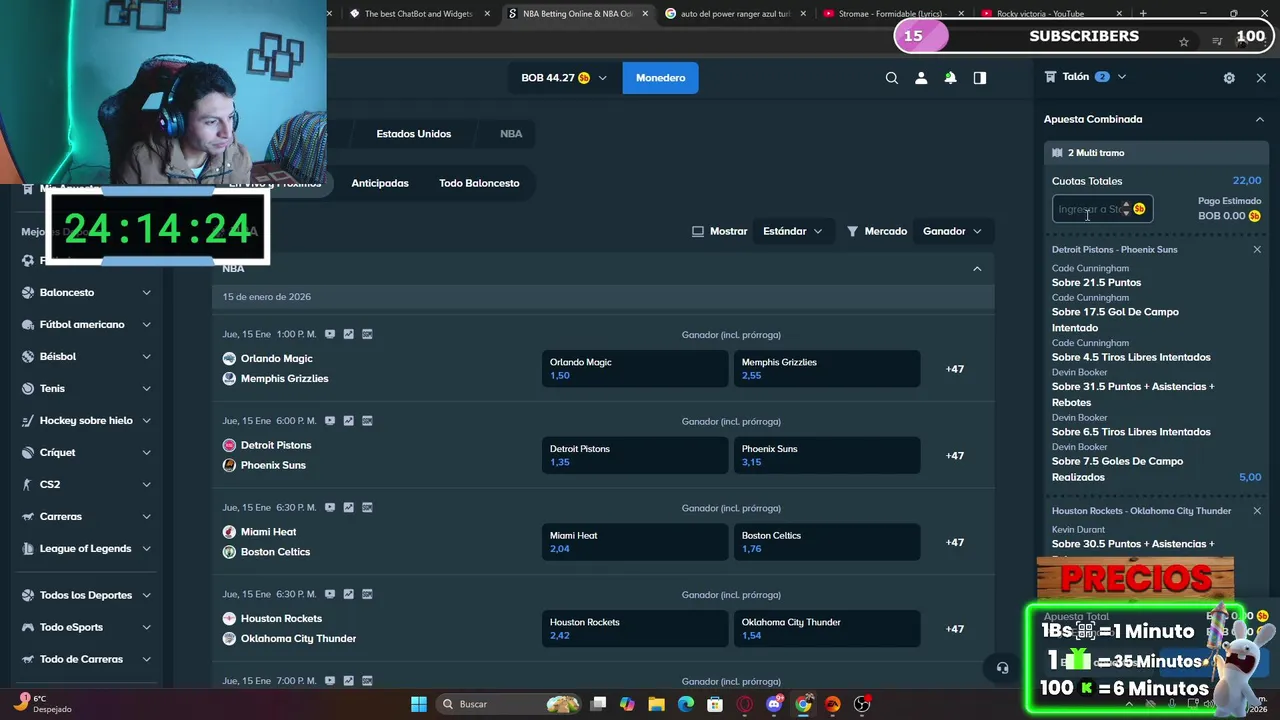This screenshot has width=1280, height=720.
Task: Open Copilot from taskbar
Action: [627, 704]
